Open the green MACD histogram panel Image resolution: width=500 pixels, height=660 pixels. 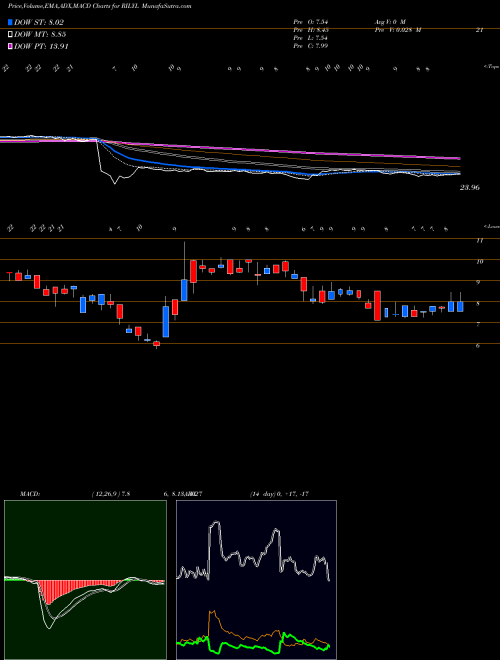click(85, 580)
